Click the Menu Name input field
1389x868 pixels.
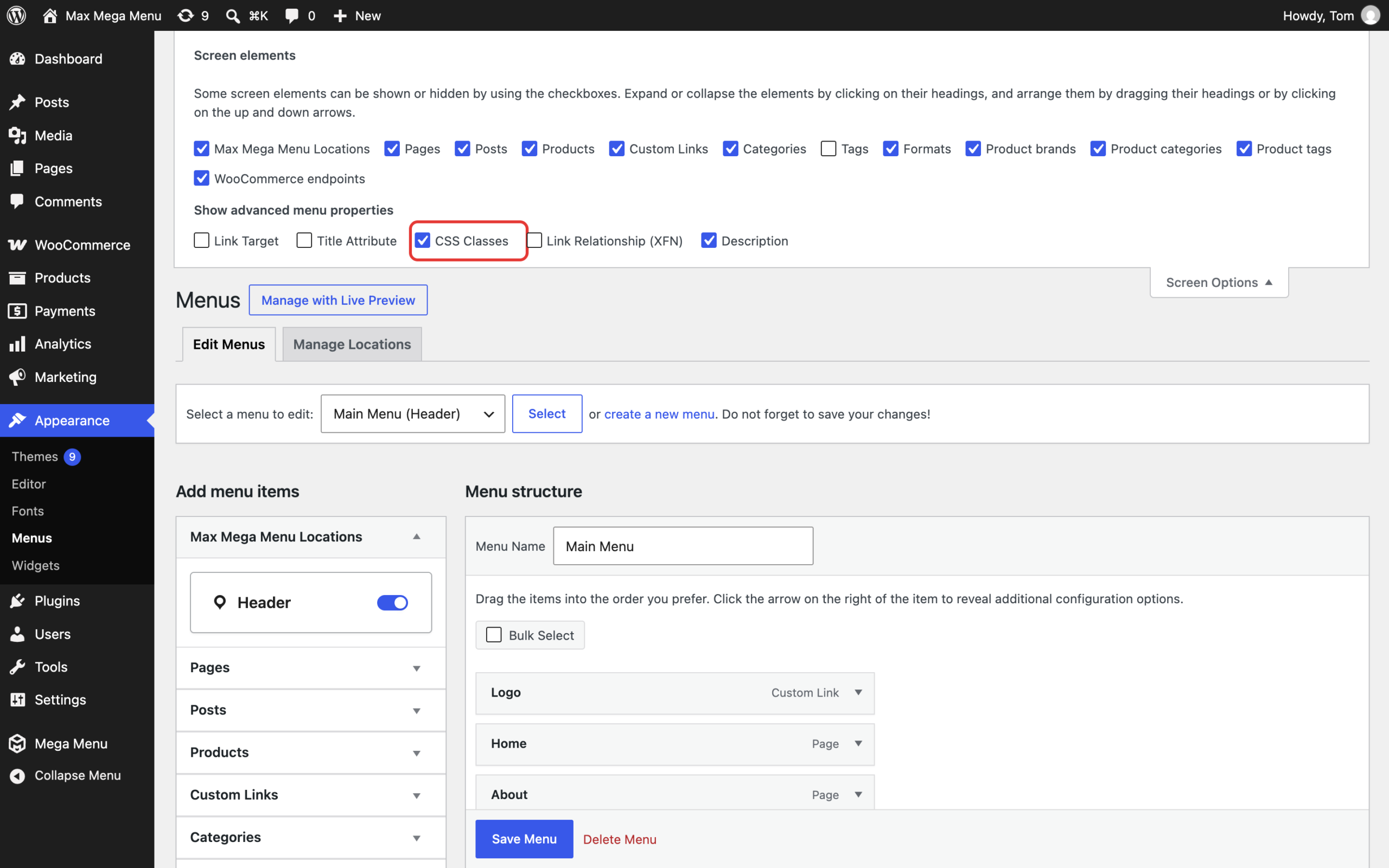683,546
